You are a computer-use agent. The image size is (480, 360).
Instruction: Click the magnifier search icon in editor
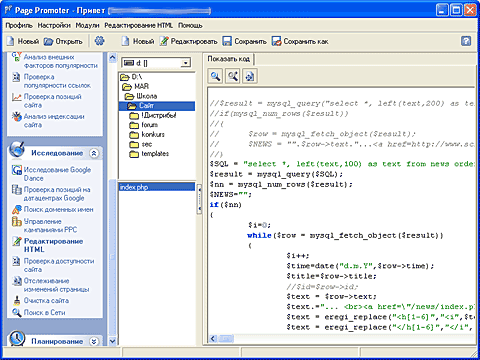pos(215,76)
